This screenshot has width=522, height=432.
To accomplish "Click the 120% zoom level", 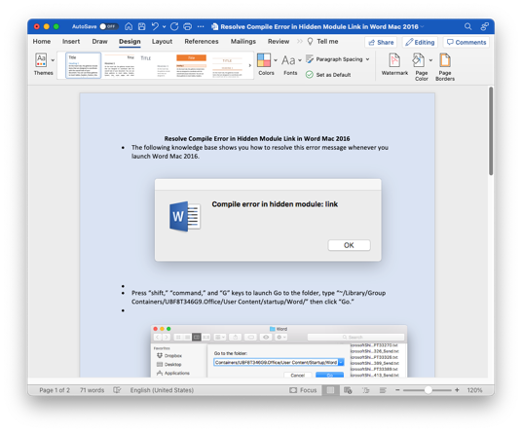I will pyautogui.click(x=474, y=390).
